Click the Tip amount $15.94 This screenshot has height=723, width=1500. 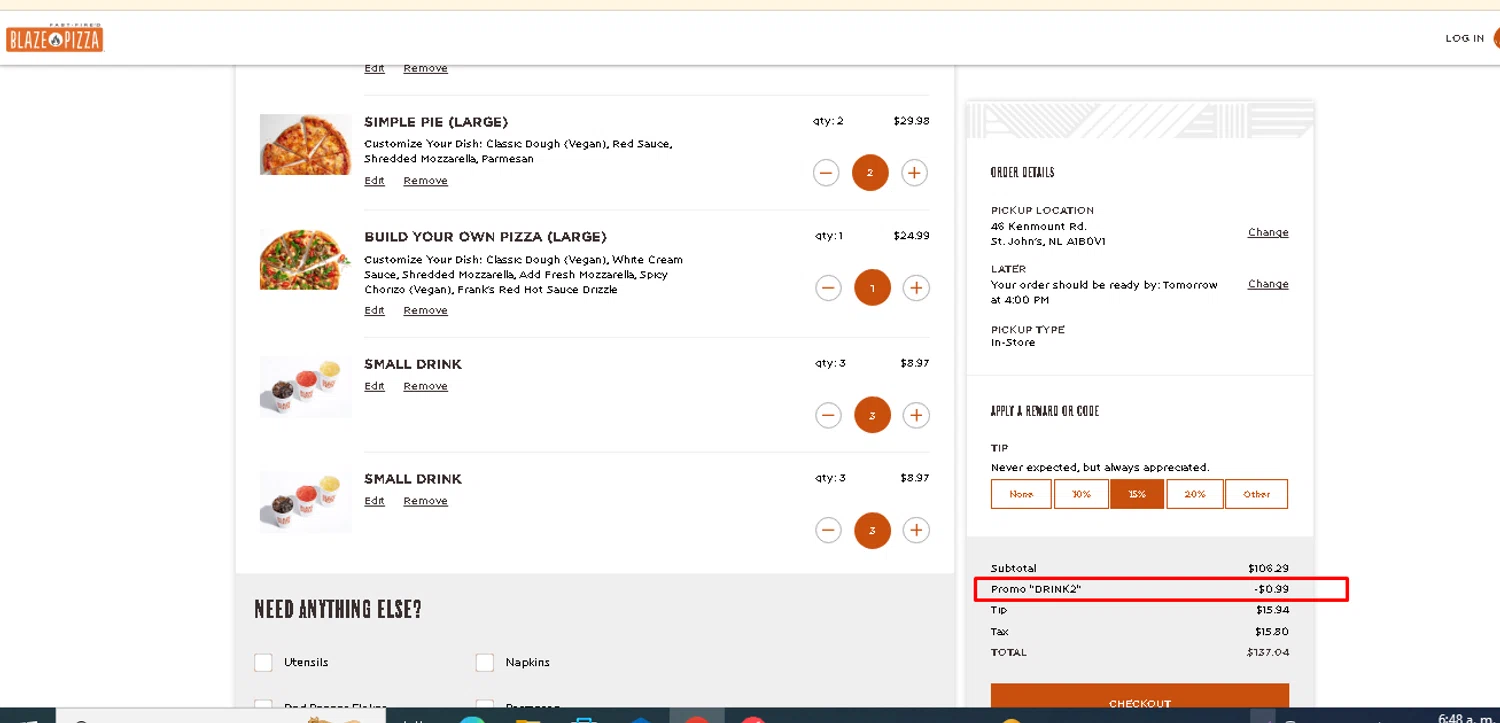(1272, 610)
